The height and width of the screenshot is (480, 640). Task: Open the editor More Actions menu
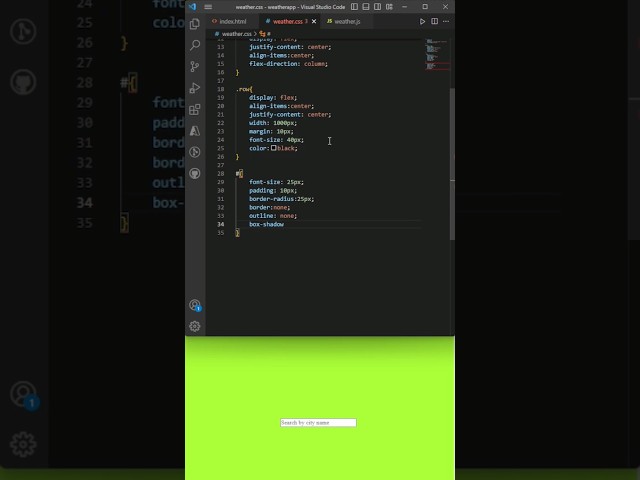coord(446,21)
